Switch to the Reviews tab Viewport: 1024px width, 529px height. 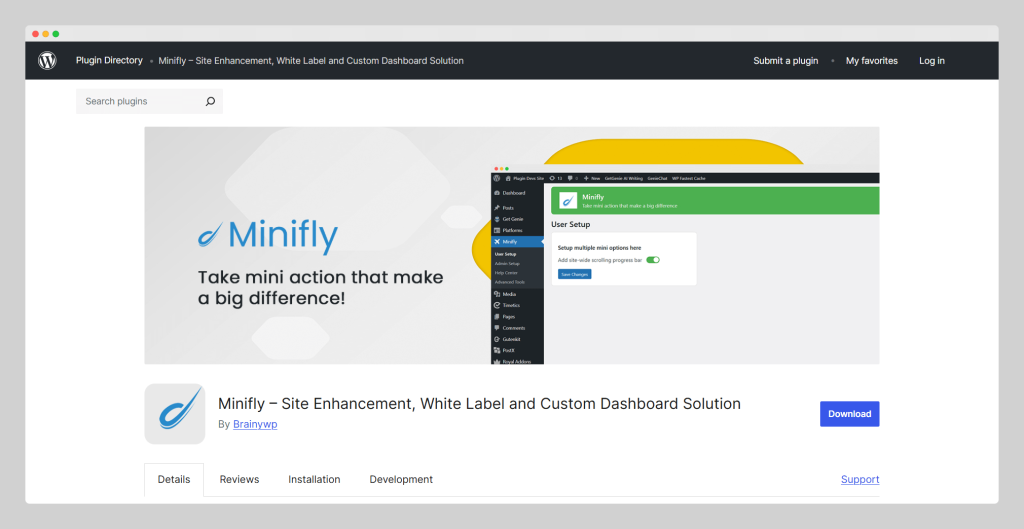tap(239, 479)
